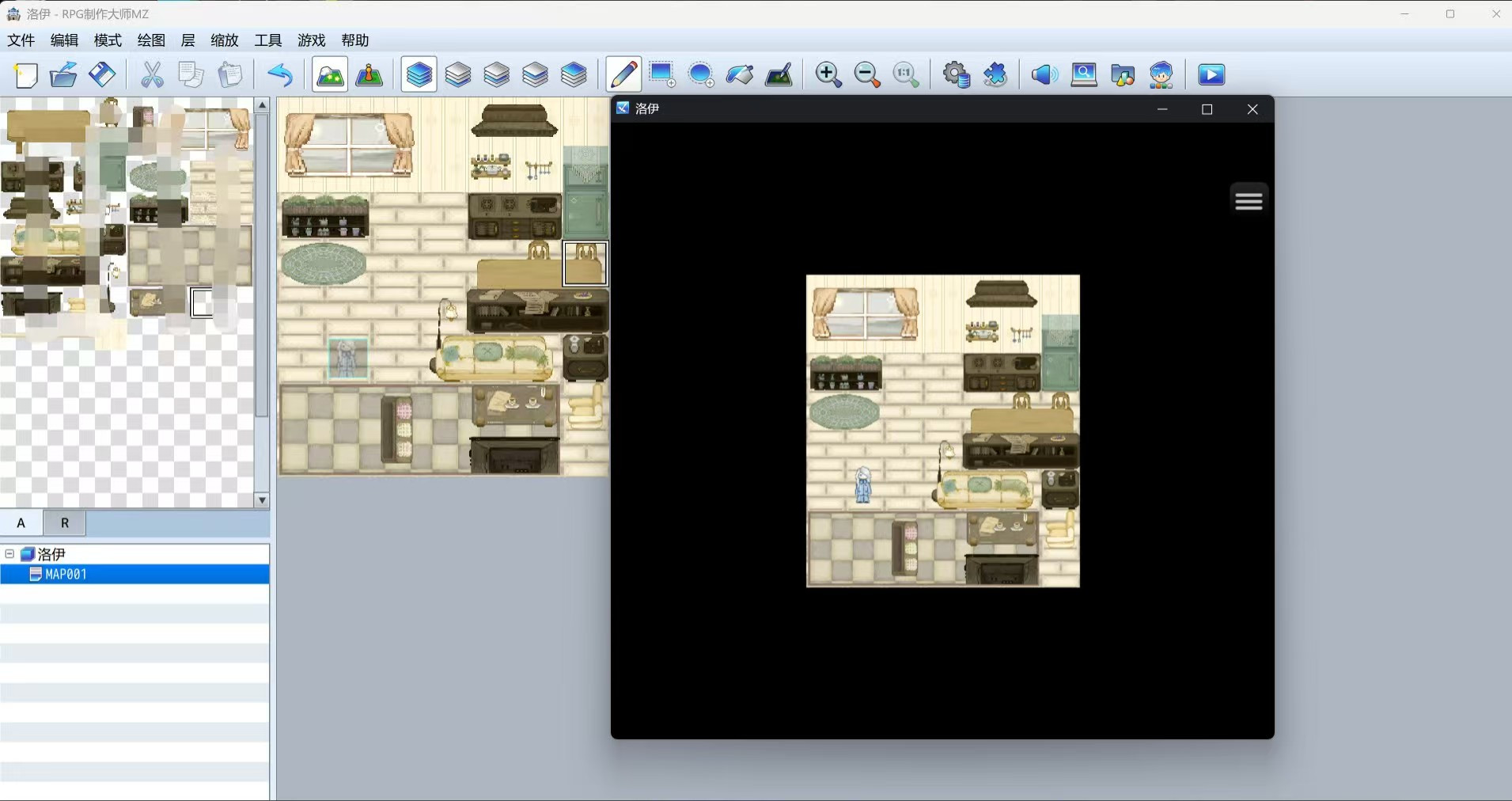Open the Plugin Manager puzzle icon
Viewport: 1512px width, 801px height.
[995, 75]
